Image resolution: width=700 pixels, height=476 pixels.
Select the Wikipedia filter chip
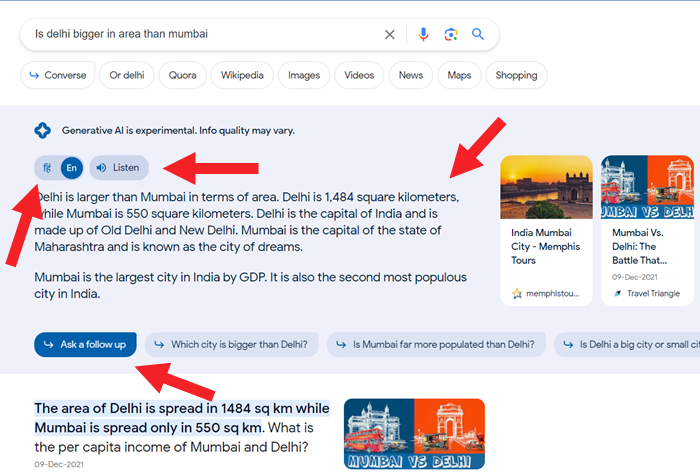pos(242,75)
